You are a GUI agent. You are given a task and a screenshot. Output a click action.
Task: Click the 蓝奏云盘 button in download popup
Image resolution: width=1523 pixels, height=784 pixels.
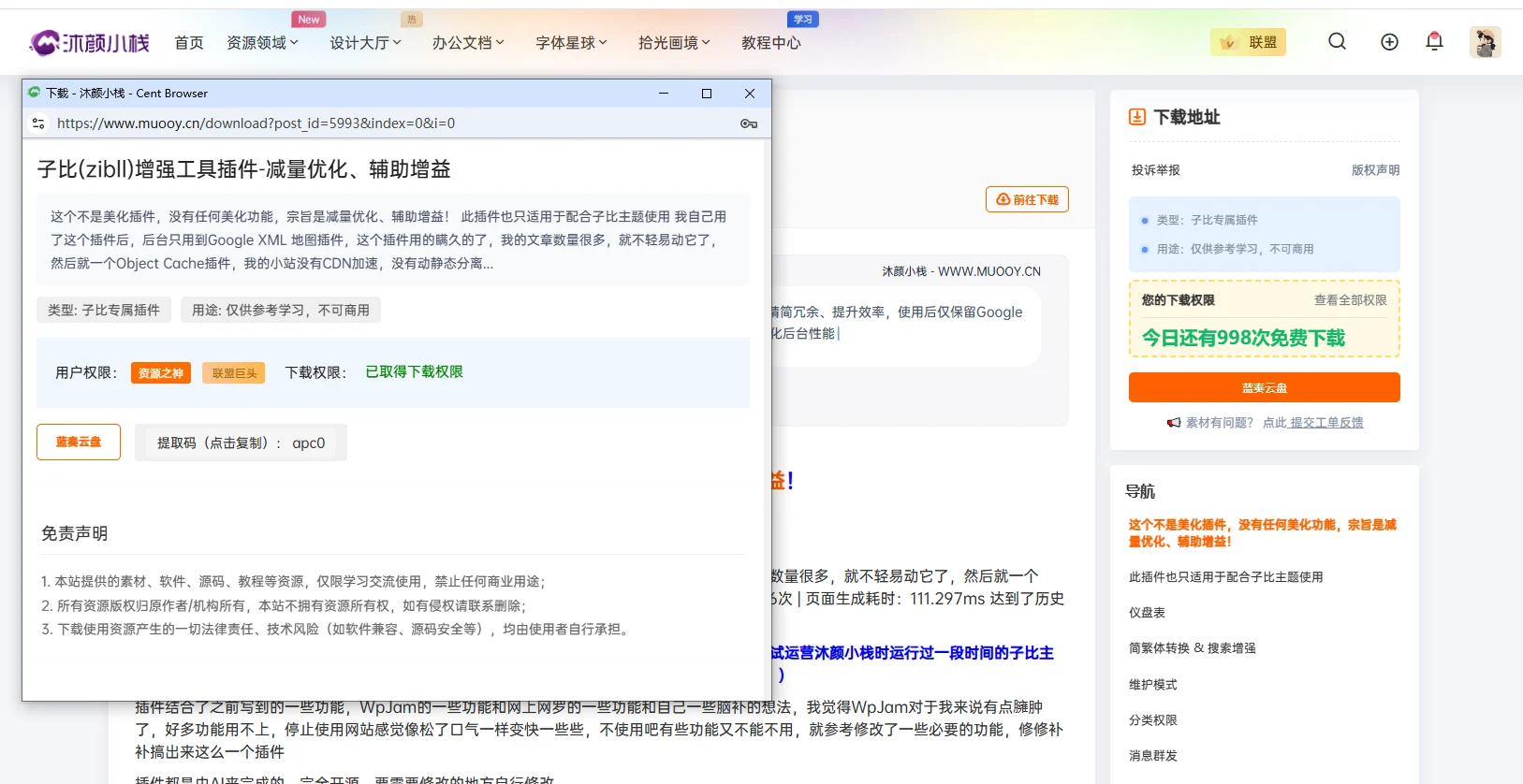click(x=79, y=442)
